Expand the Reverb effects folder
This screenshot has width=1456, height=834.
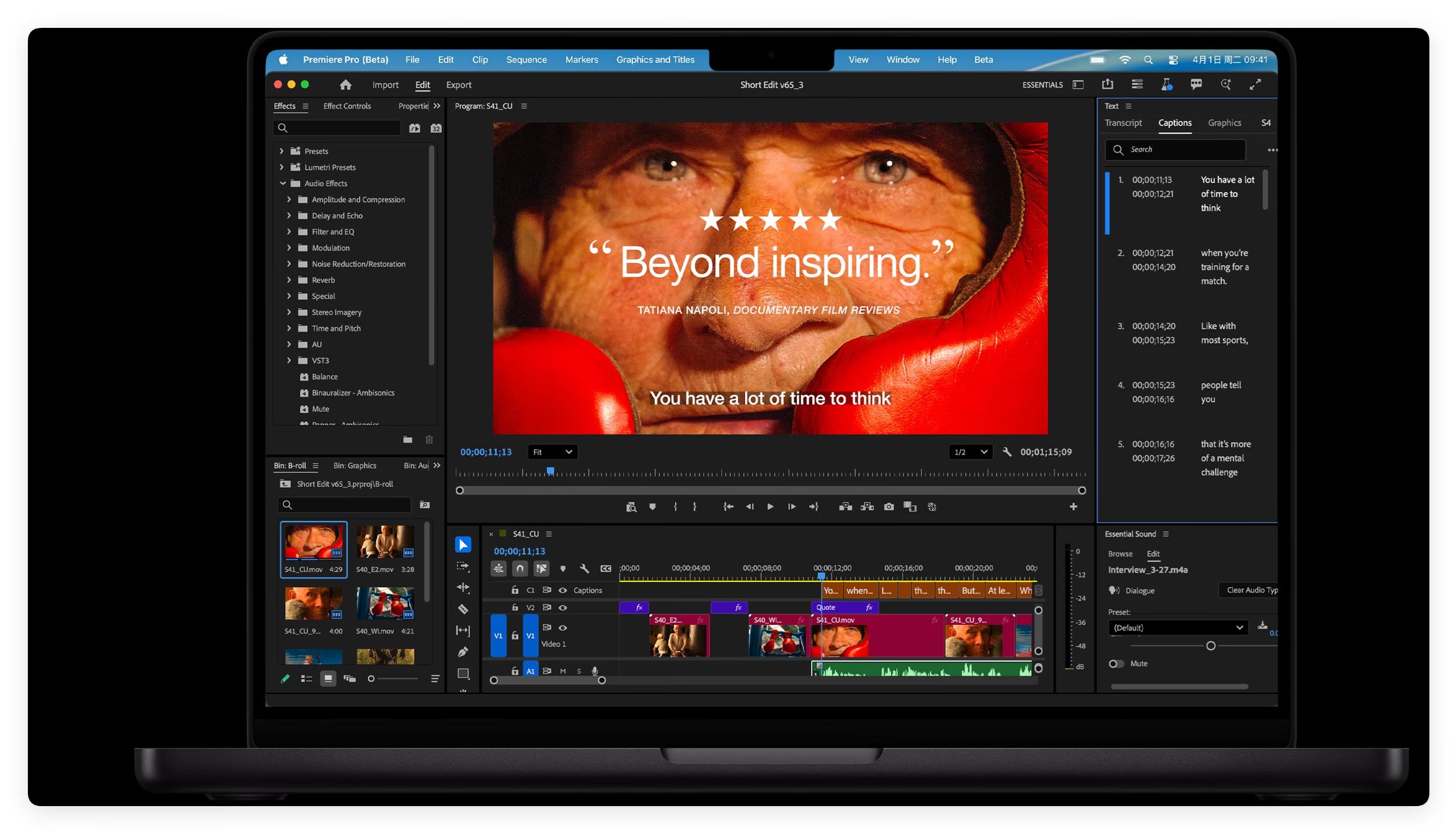click(289, 280)
